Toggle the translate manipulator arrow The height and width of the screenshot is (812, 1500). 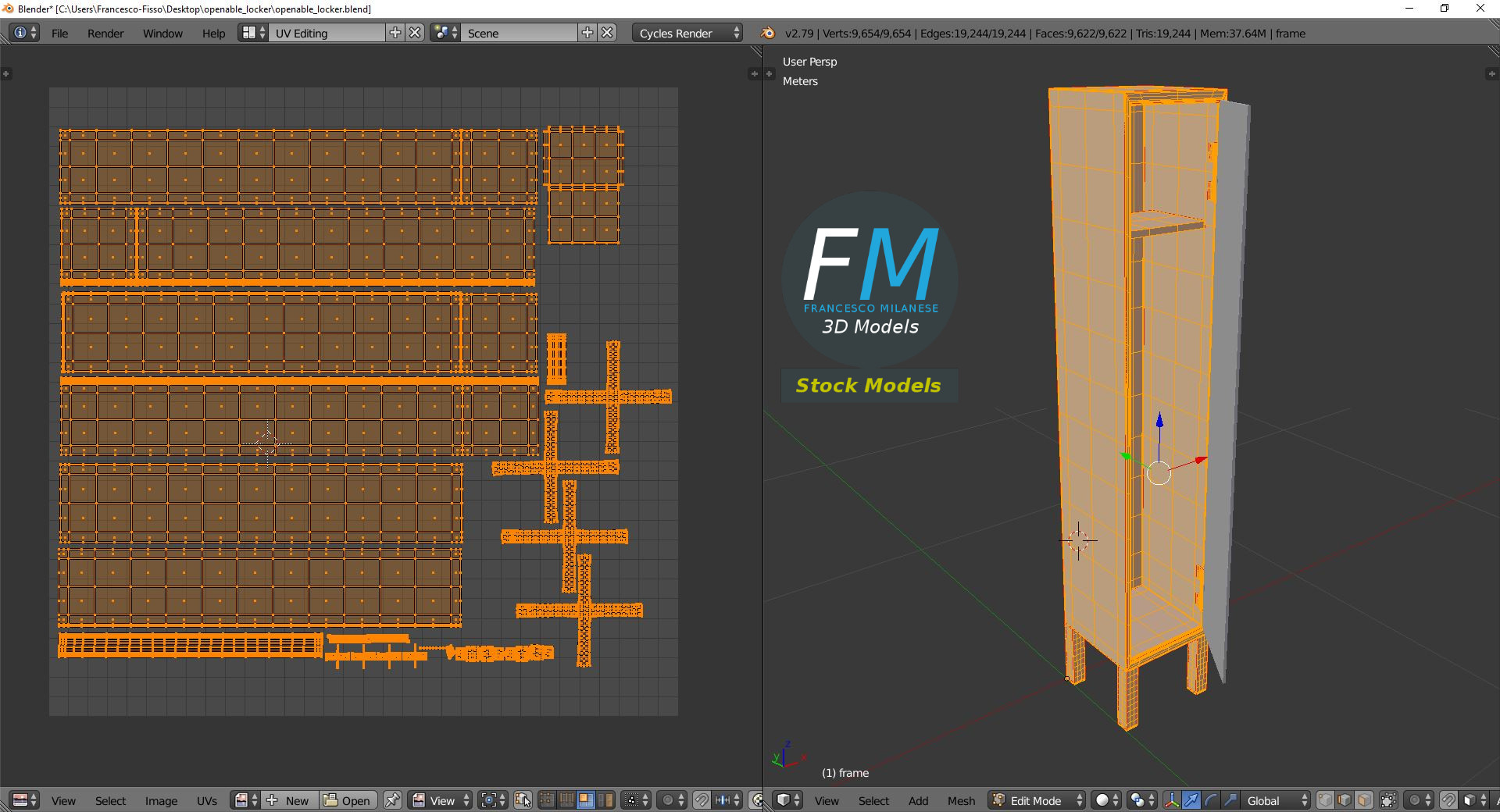click(x=1191, y=800)
